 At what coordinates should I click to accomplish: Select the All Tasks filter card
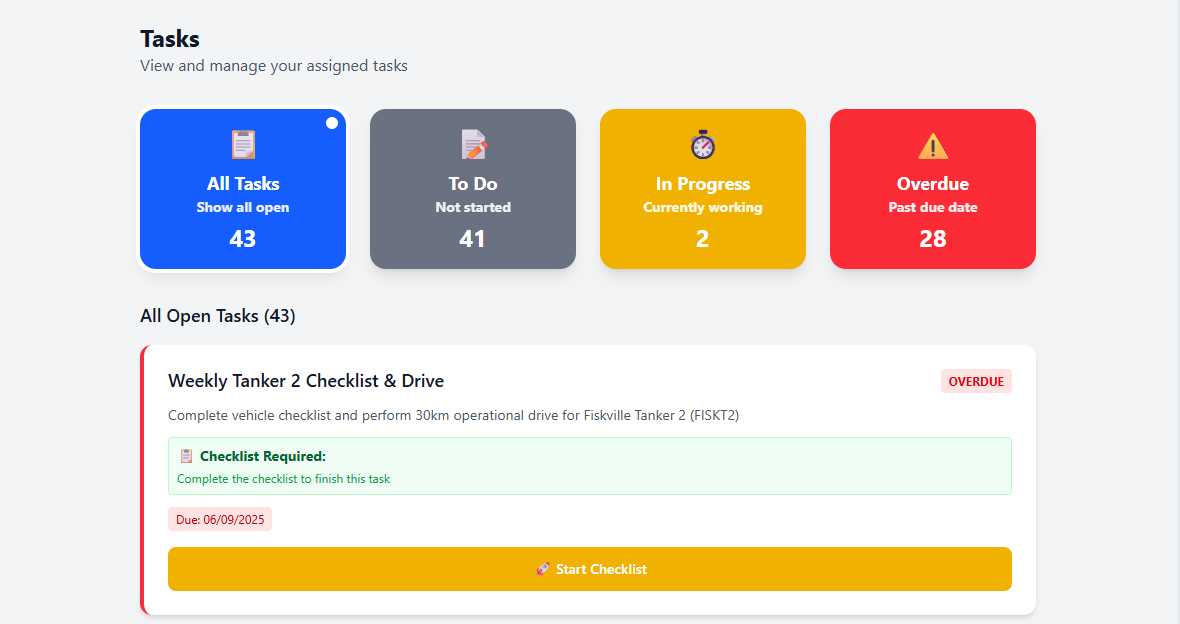[x=242, y=189]
